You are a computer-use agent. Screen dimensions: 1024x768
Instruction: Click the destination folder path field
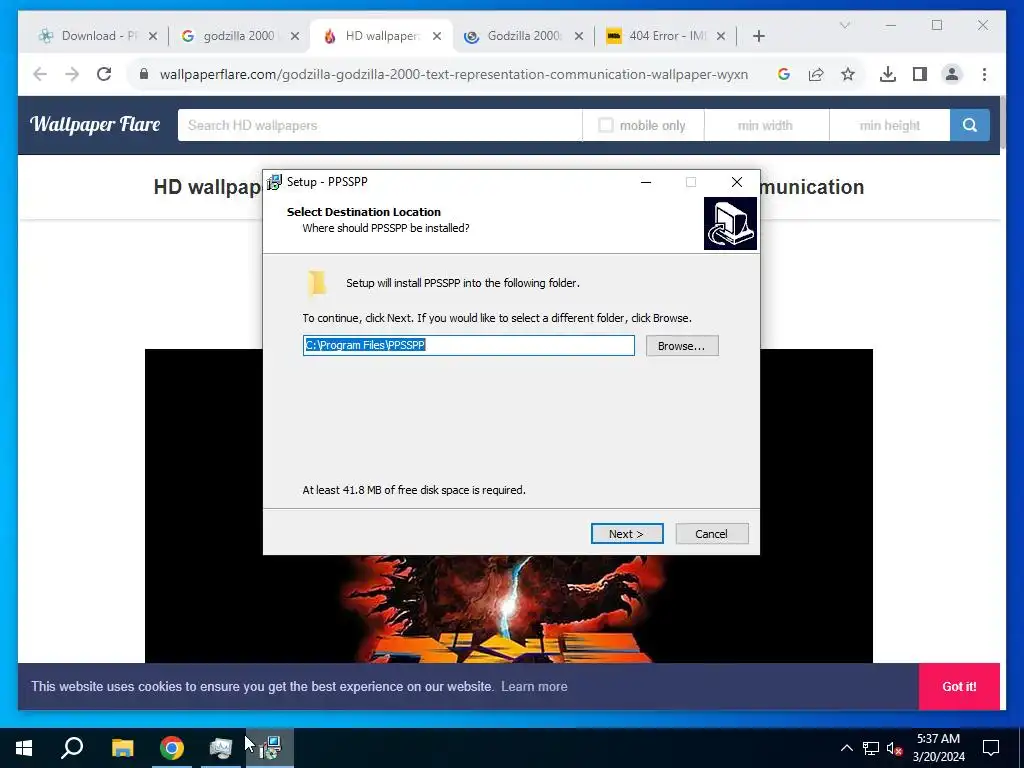click(468, 345)
